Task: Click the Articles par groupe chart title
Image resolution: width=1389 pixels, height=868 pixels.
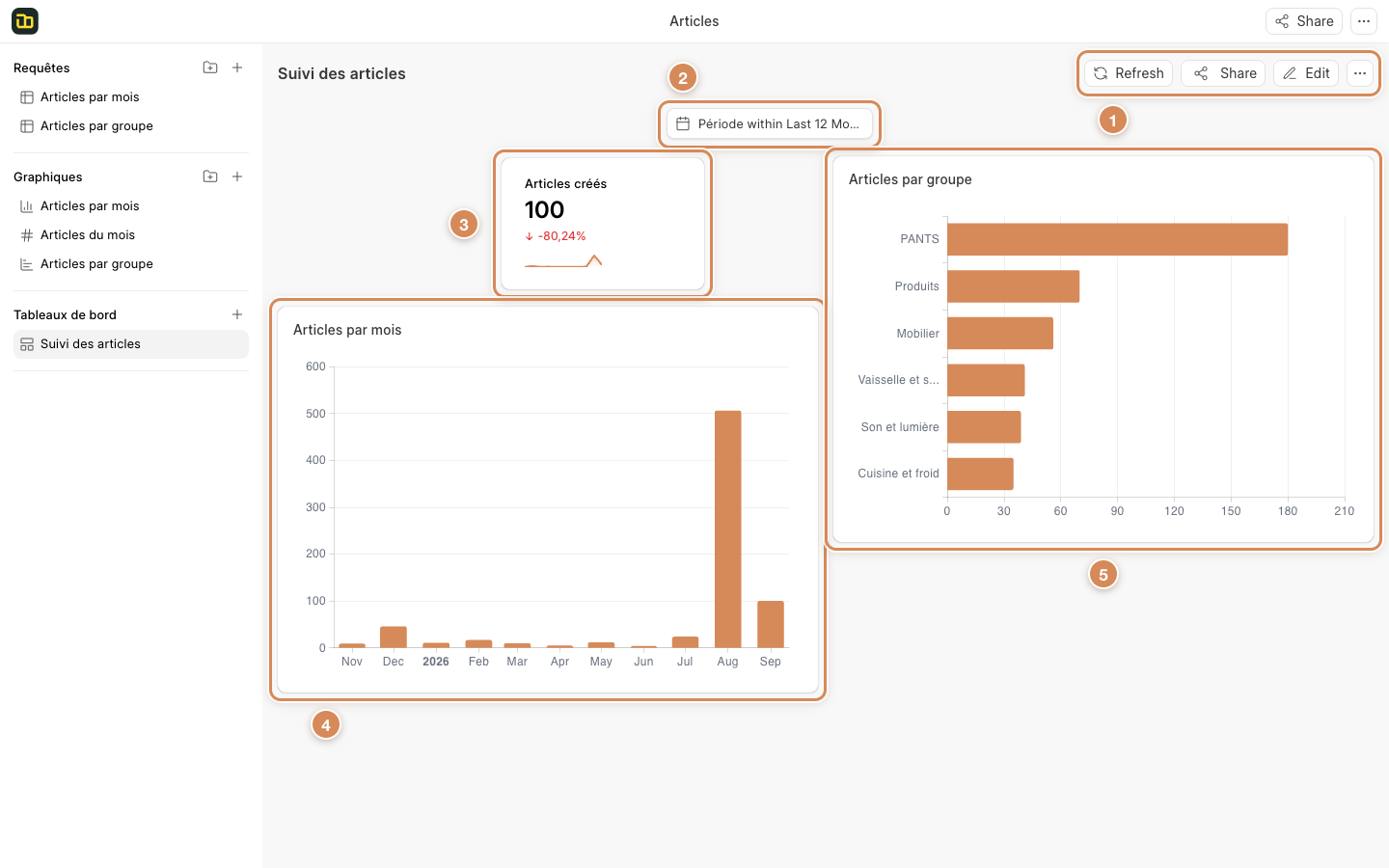Action: pyautogui.click(x=911, y=179)
